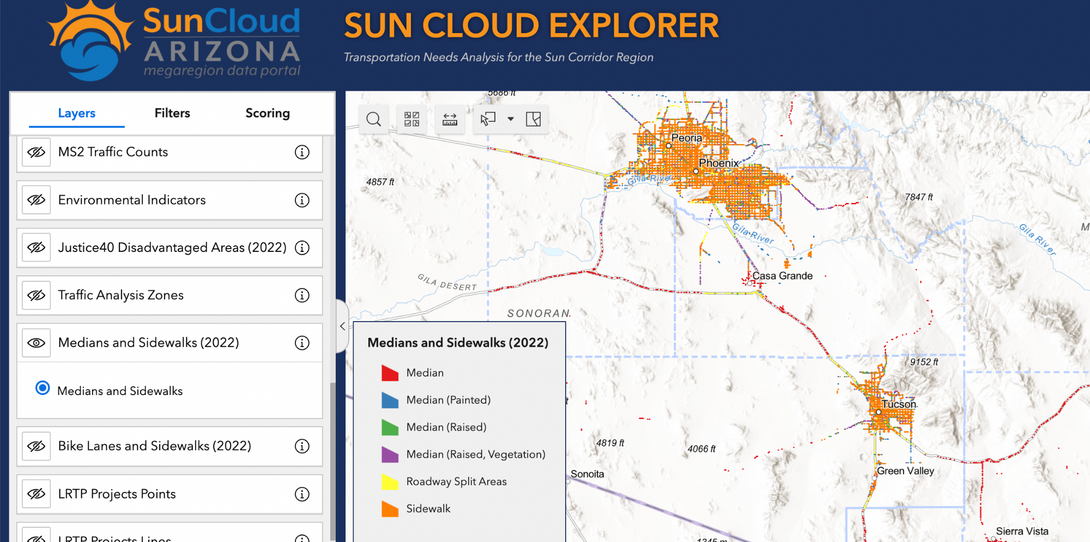Viewport: 1090px width, 542px height.
Task: Click the blue Median (Painted) swatch
Action: click(389, 400)
